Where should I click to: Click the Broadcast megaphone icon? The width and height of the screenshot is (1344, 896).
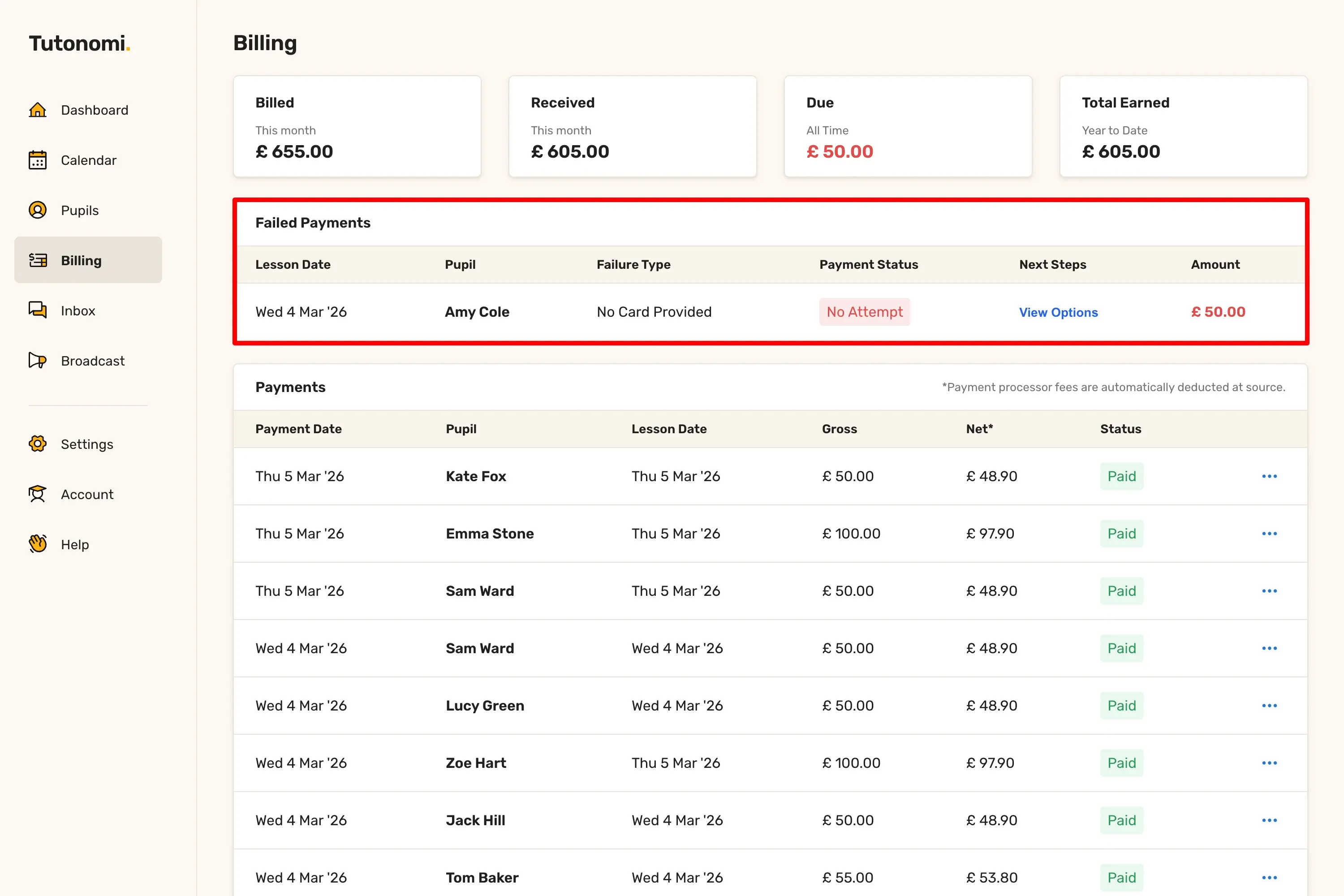pyautogui.click(x=38, y=361)
